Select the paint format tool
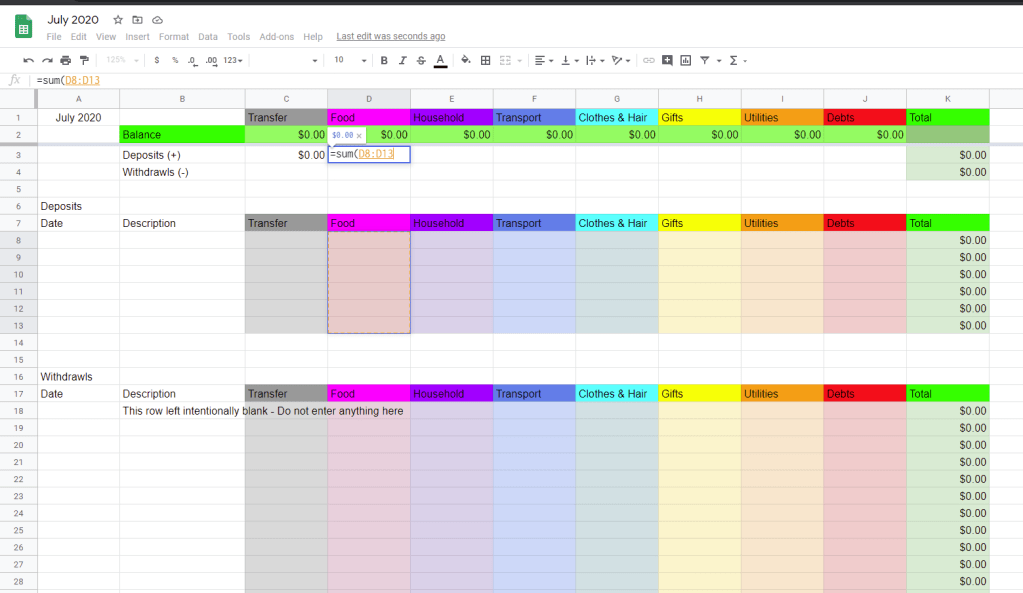This screenshot has width=1023, height=593. pyautogui.click(x=84, y=61)
